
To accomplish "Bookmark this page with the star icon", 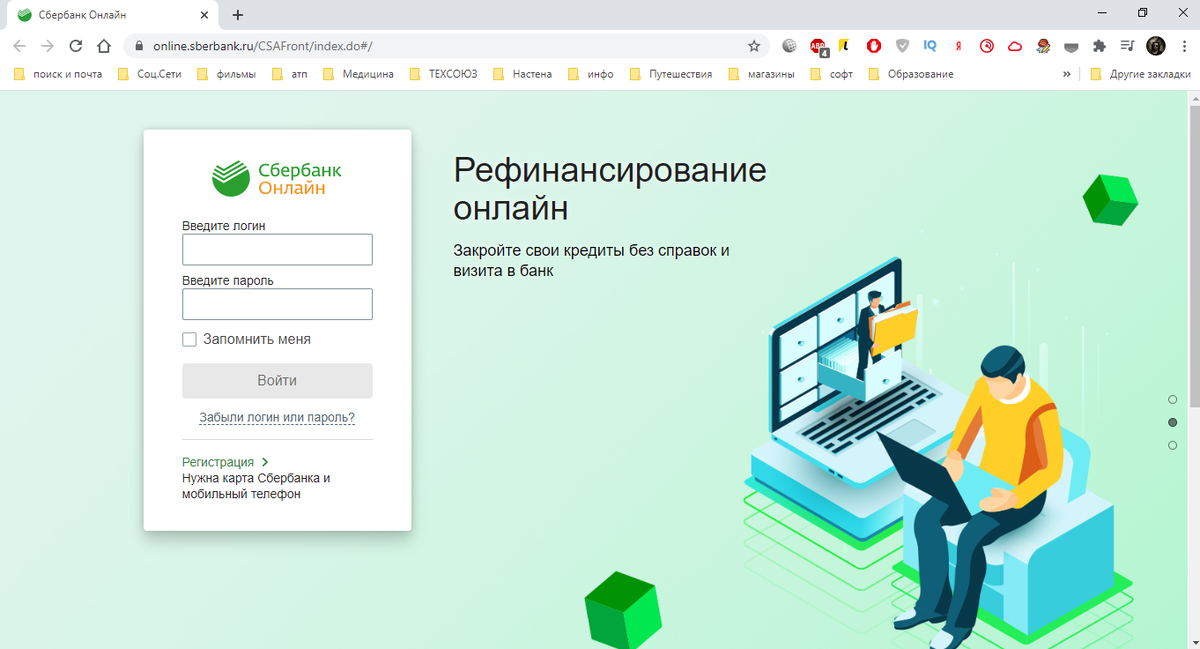I will 754,46.
